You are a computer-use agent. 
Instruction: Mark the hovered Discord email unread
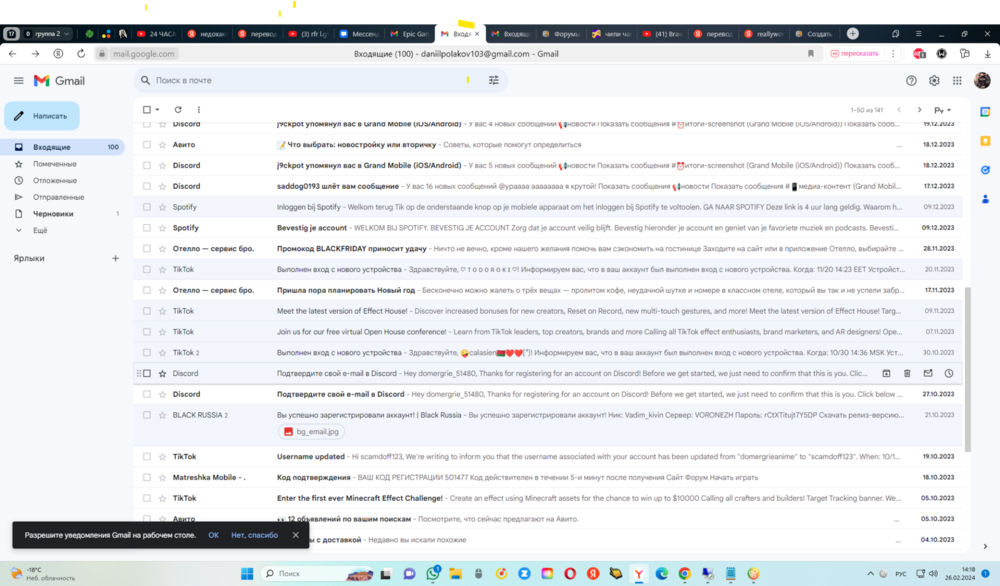928,373
